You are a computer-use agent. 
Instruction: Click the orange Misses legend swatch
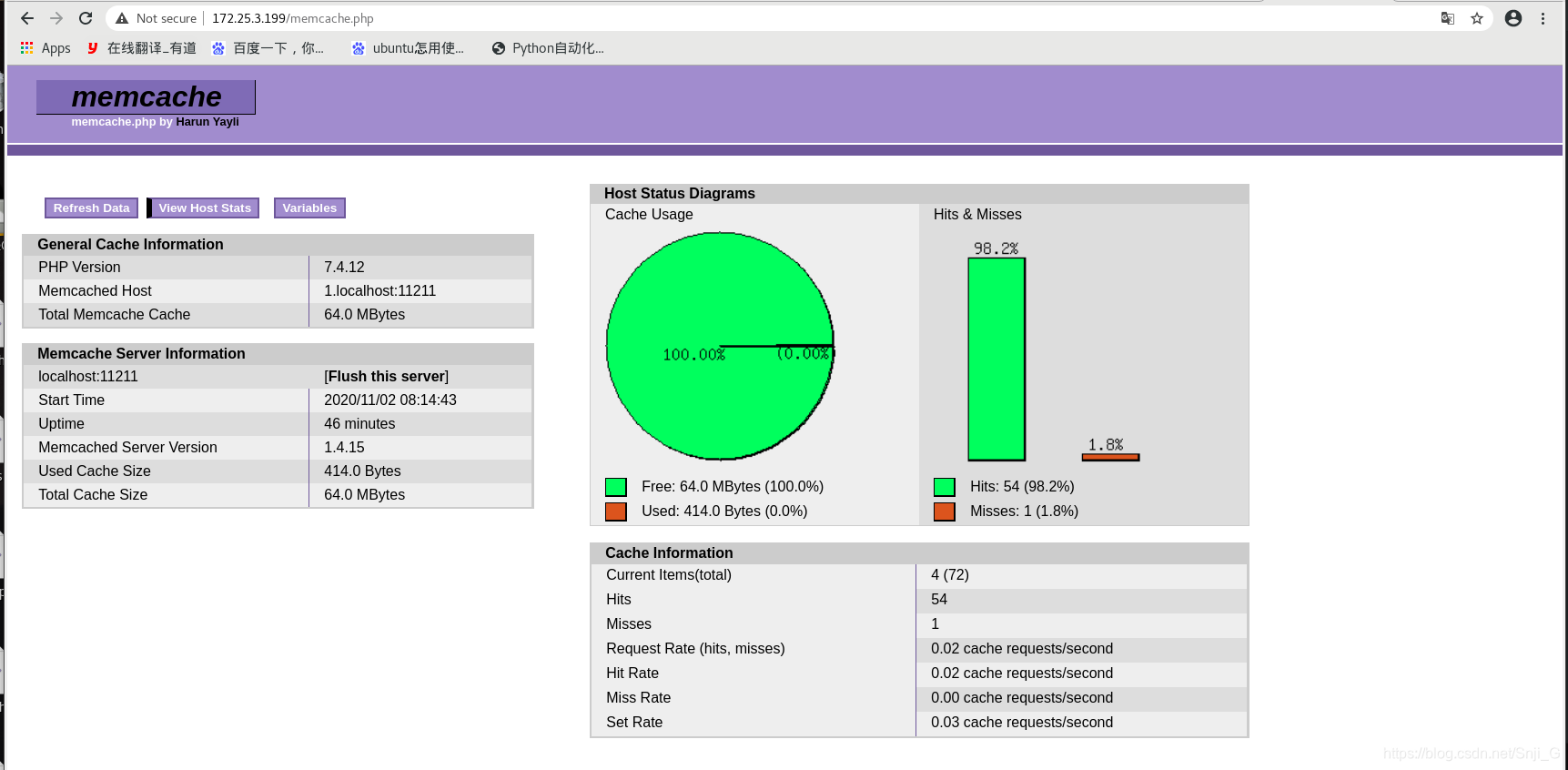pyautogui.click(x=945, y=512)
